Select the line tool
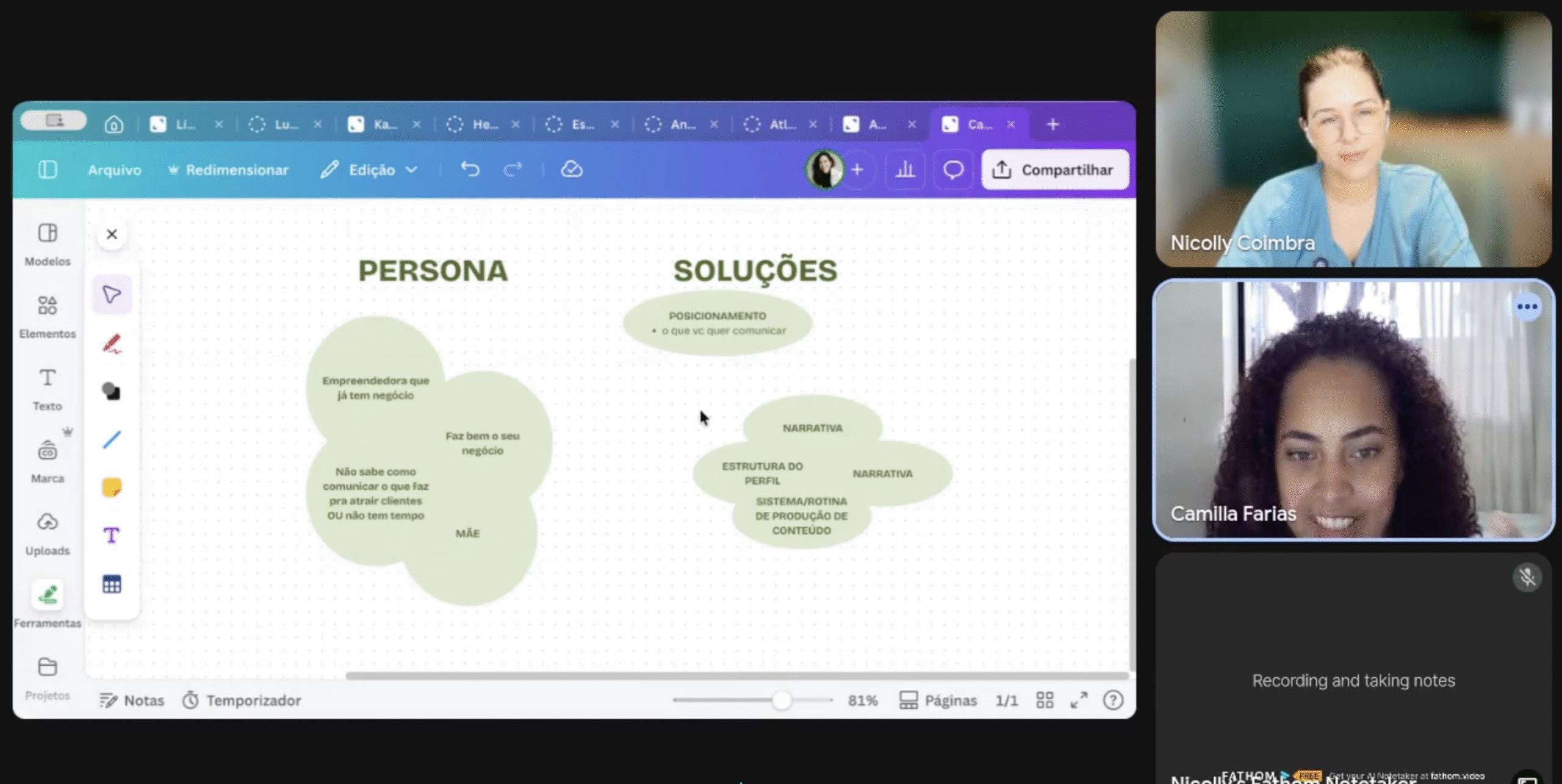1562x784 pixels. tap(112, 439)
